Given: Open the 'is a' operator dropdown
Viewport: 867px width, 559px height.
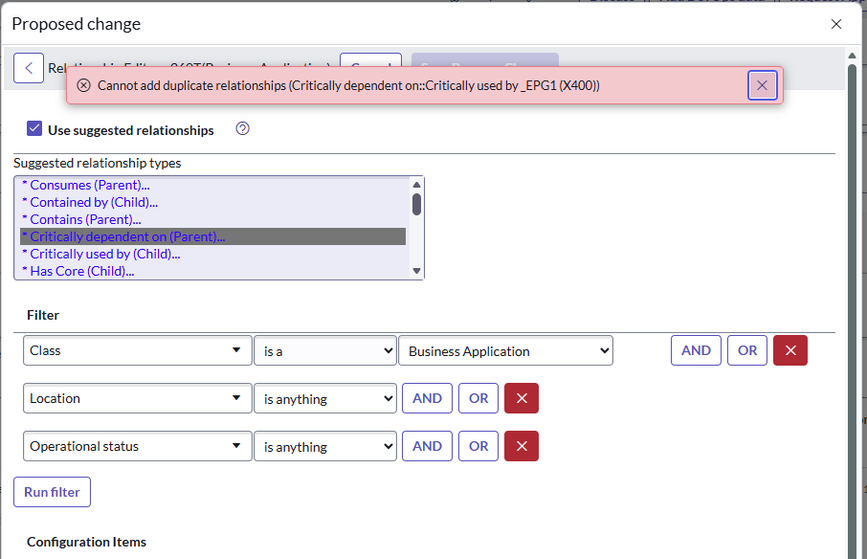Looking at the screenshot, I should [x=325, y=351].
